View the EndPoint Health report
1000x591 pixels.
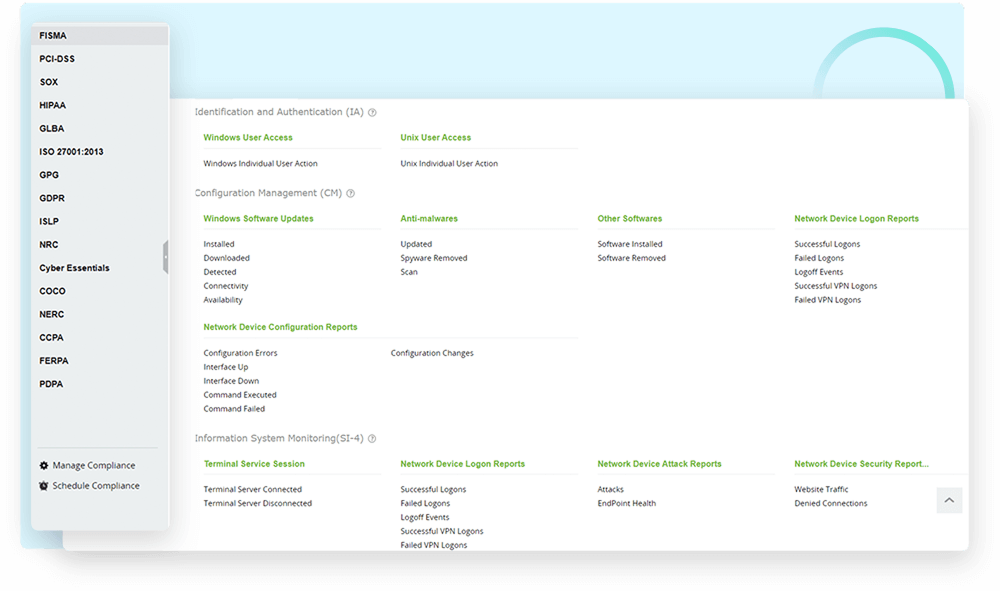pyautogui.click(x=626, y=504)
